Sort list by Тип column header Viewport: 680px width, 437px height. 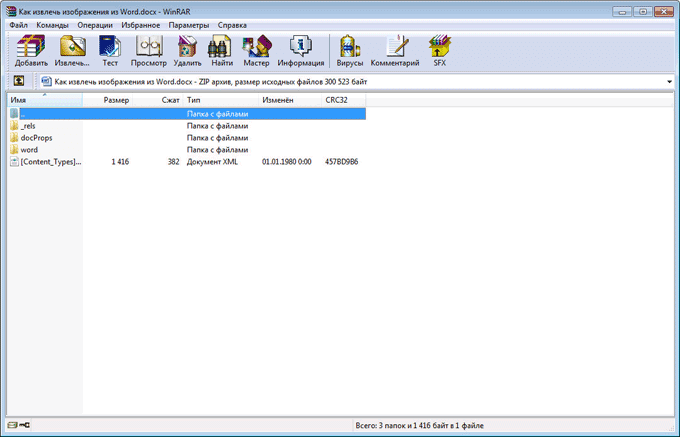pyautogui.click(x=221, y=100)
